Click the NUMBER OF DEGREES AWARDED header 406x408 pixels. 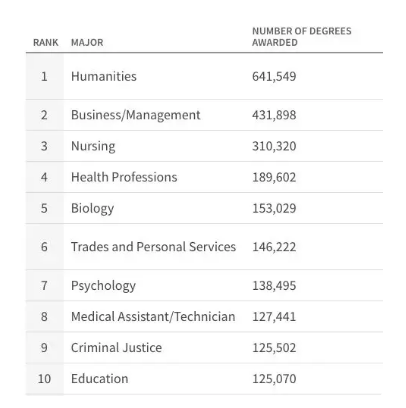[302, 37]
